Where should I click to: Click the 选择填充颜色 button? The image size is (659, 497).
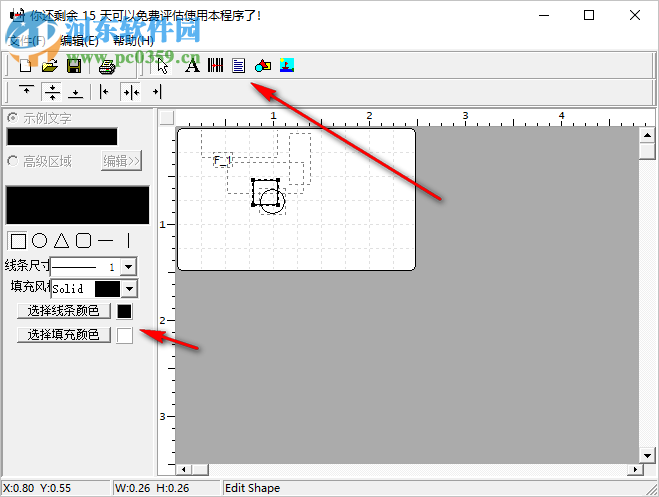coord(64,335)
